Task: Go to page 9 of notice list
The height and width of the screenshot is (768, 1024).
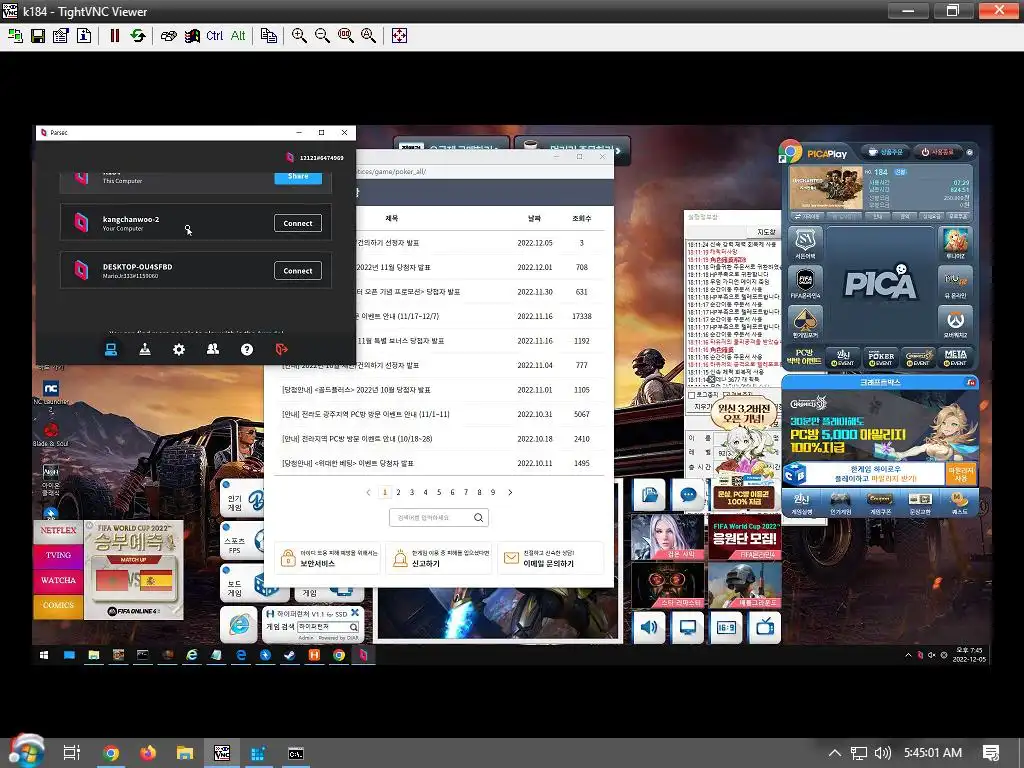Action: 493,492
